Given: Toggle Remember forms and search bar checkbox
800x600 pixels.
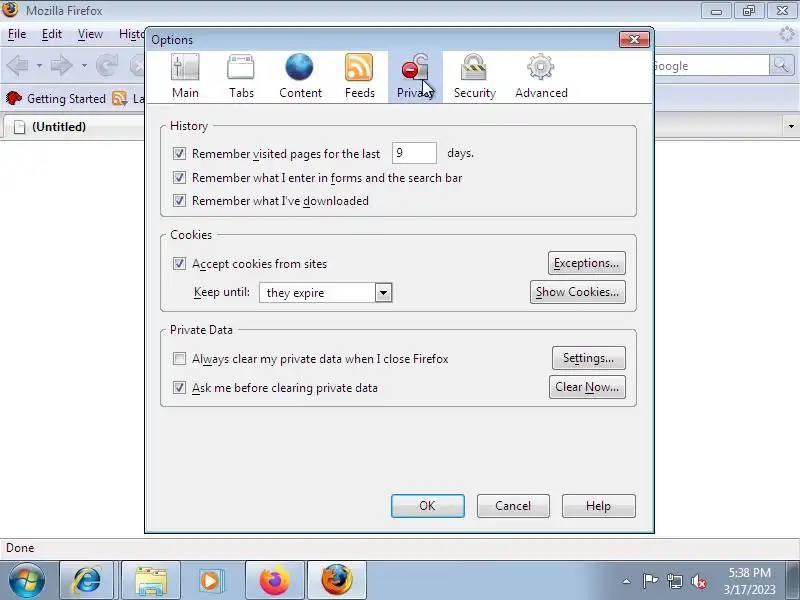Looking at the screenshot, I should (179, 178).
